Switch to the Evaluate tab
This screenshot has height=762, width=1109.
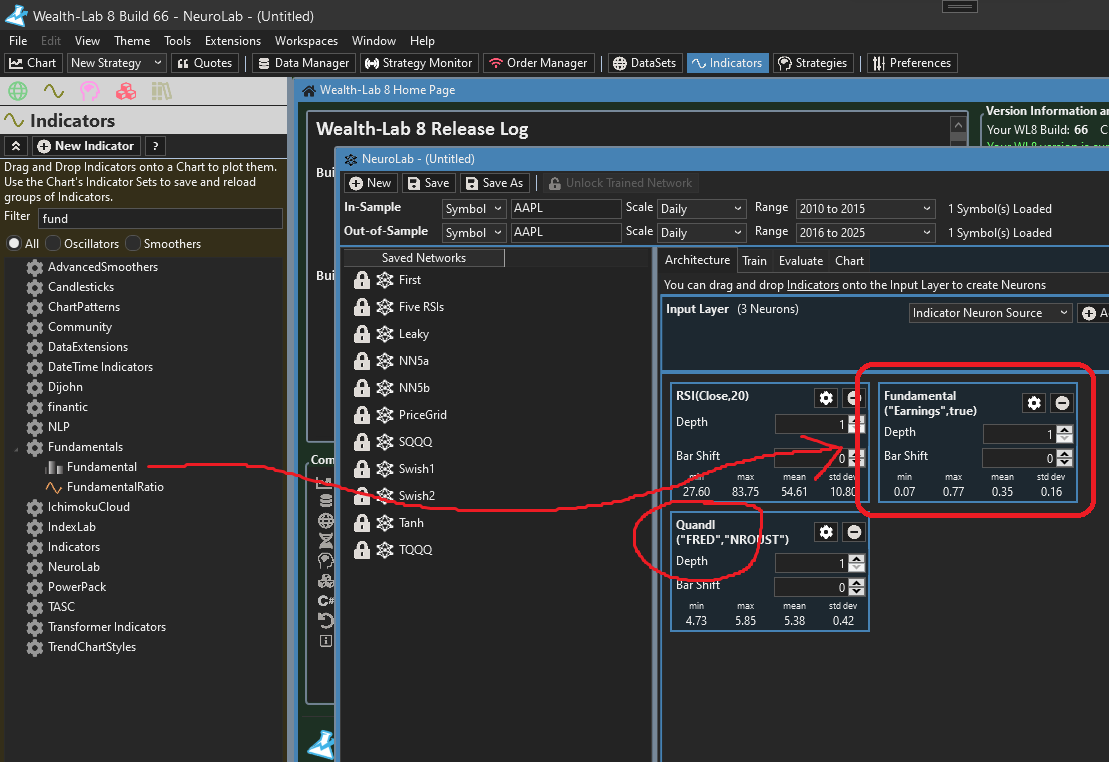801,261
